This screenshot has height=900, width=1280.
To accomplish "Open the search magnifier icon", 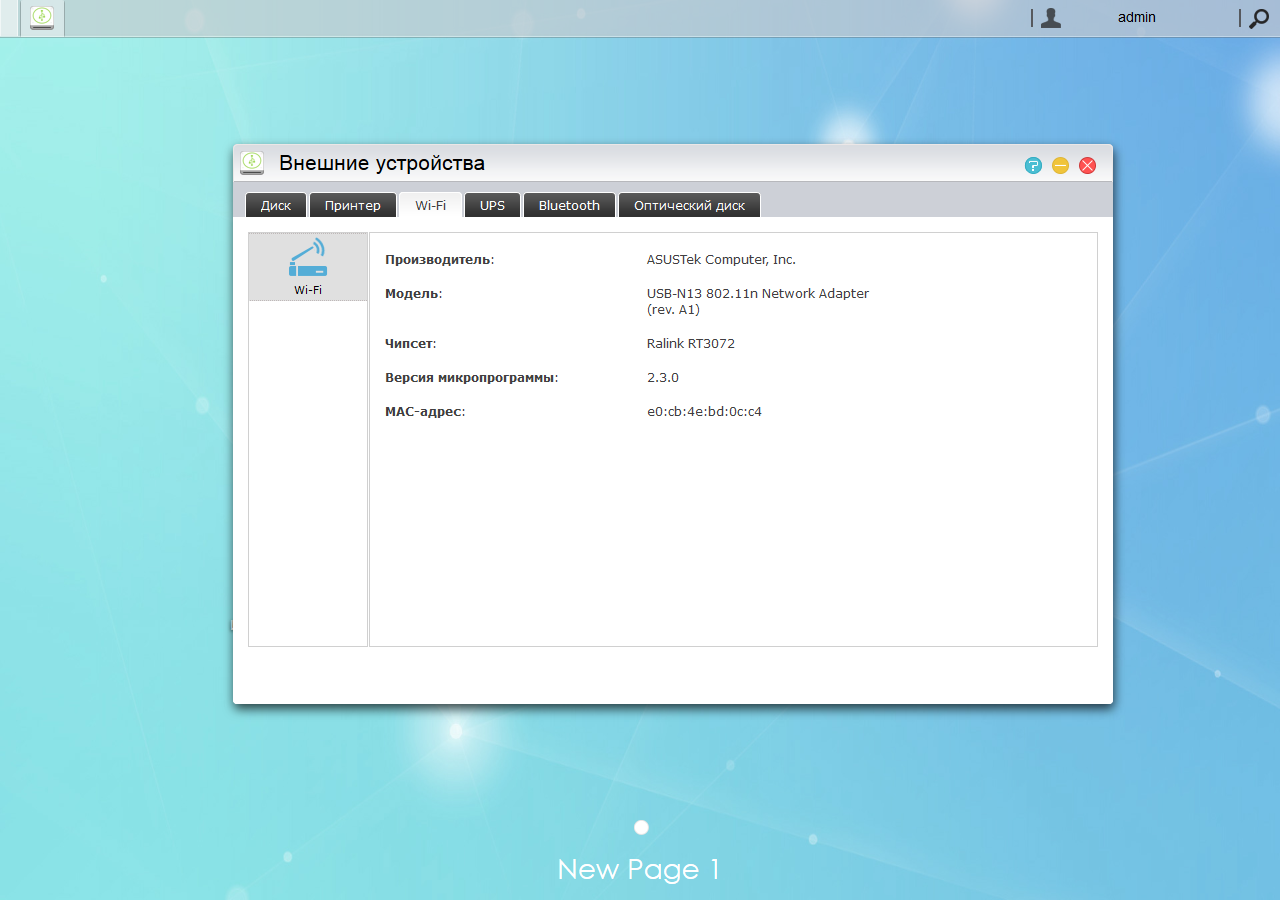I will (x=1259, y=17).
